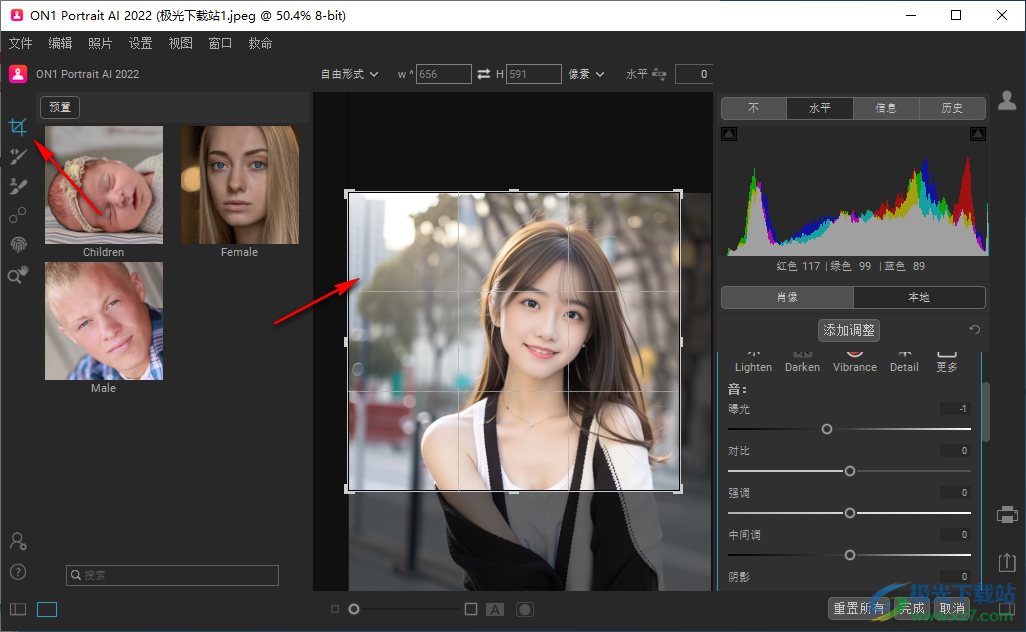Click the 对比 contrast slider handle
This screenshot has width=1026, height=632.
click(850, 471)
